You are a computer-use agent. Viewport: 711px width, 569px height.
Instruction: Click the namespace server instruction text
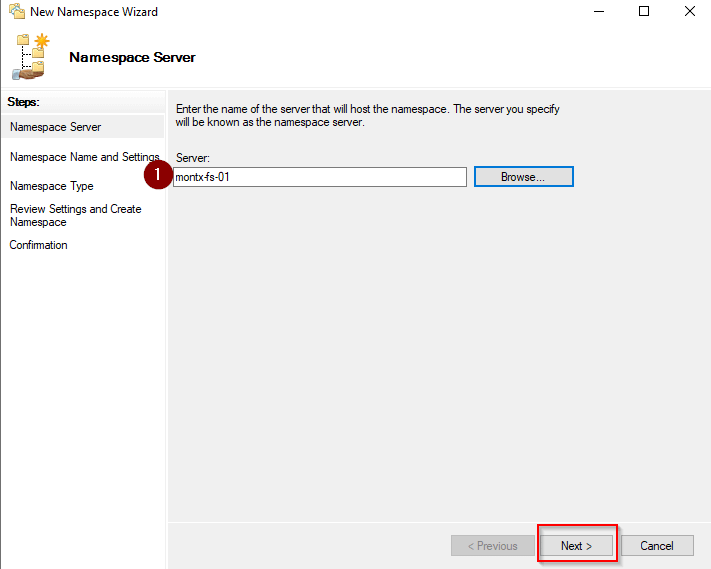[x=367, y=116]
